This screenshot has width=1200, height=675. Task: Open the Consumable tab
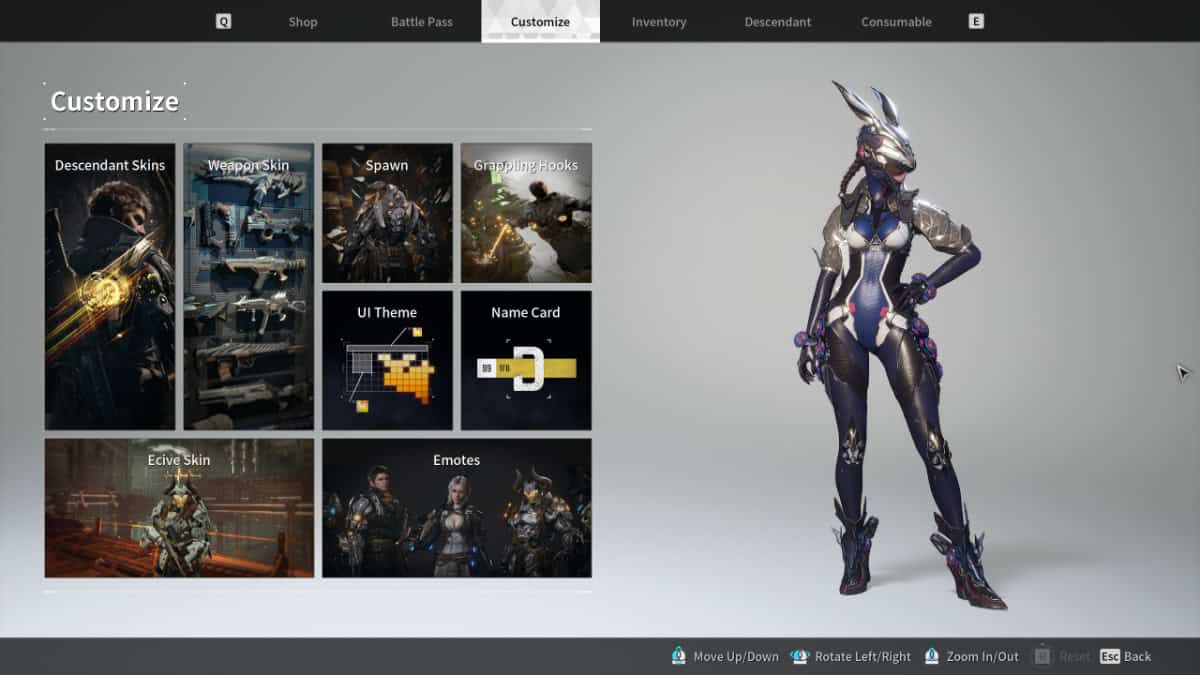[x=896, y=21]
